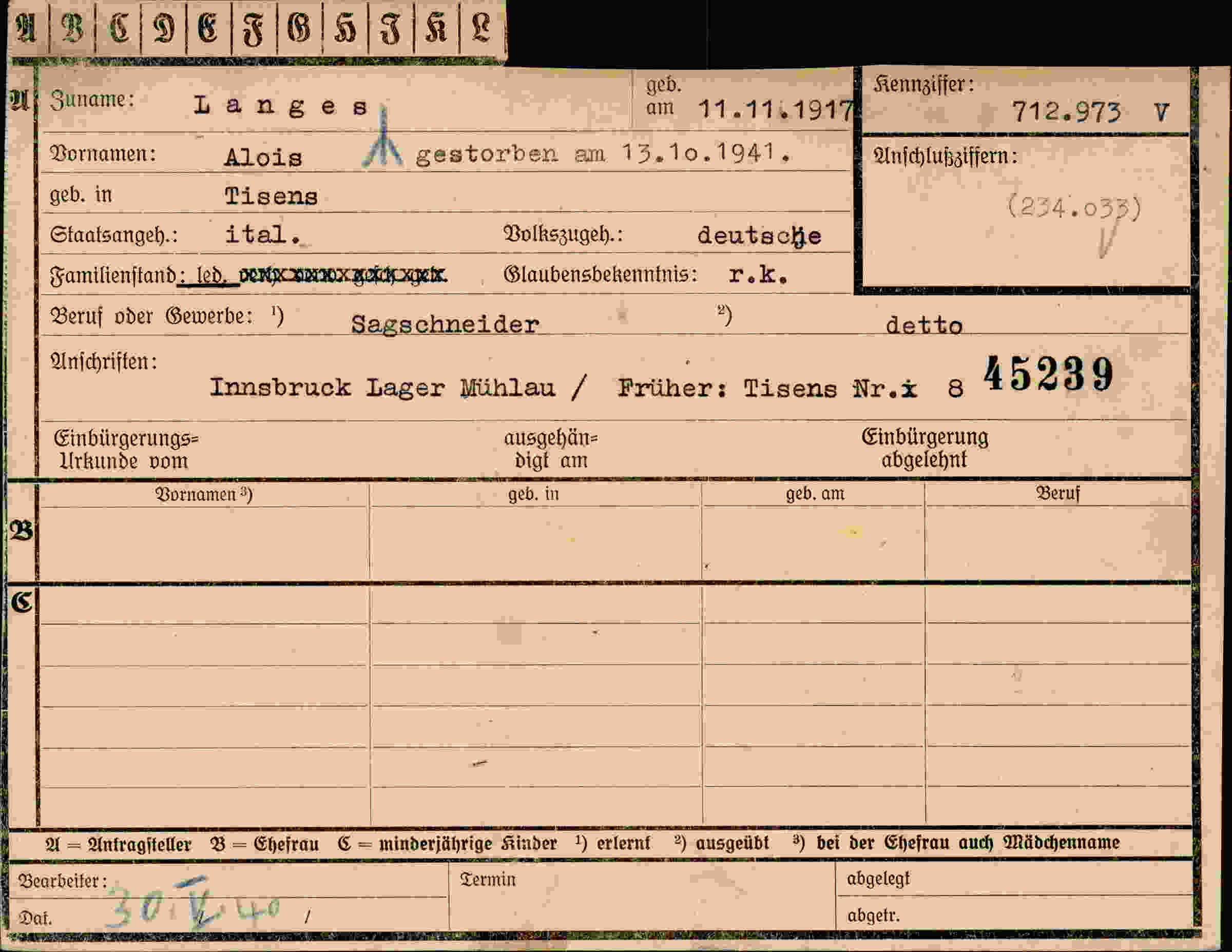Select the index tab letter E
Viewport: 1232px width, 952px height.
208,29
